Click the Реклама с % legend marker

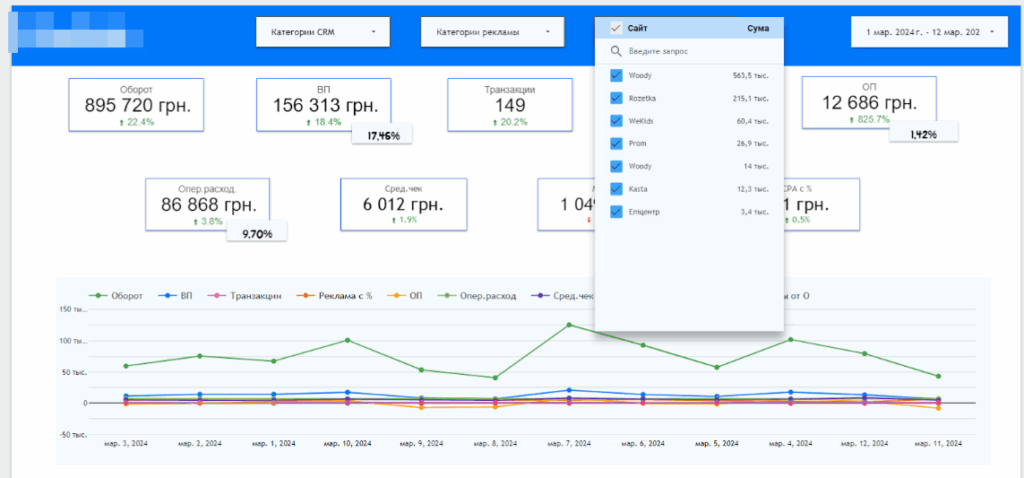coord(307,296)
